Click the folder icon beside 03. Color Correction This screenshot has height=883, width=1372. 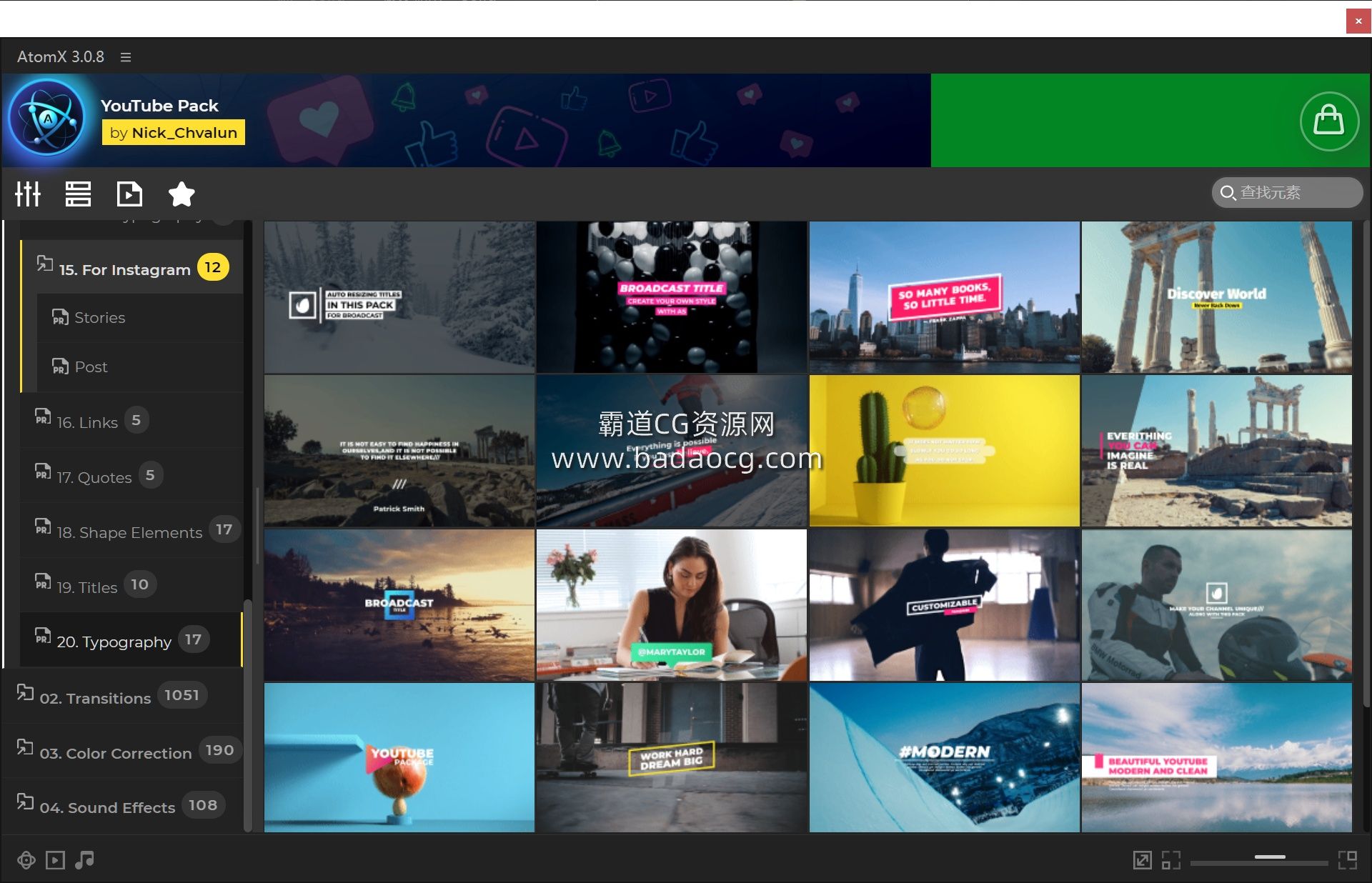(25, 748)
